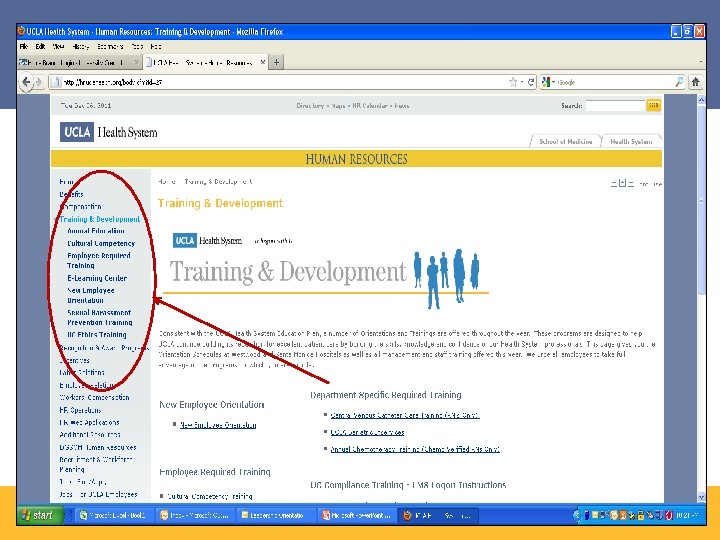Open the View menu
720x540 pixels.
pos(58,46)
